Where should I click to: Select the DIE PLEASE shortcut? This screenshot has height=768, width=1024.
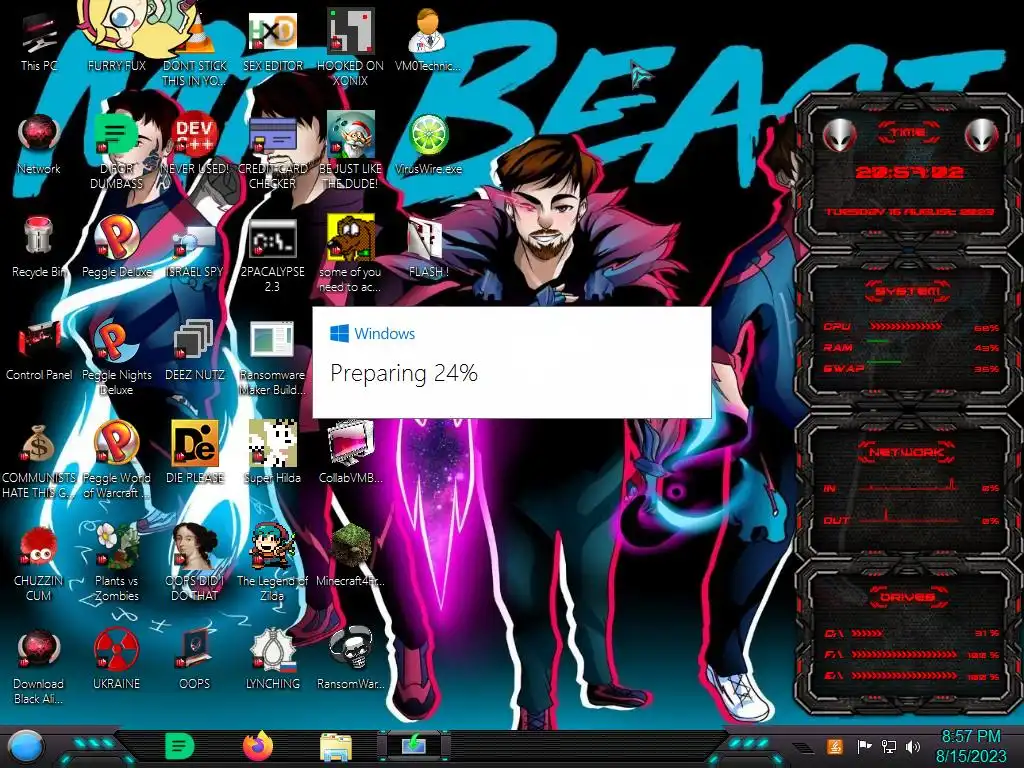click(x=195, y=453)
